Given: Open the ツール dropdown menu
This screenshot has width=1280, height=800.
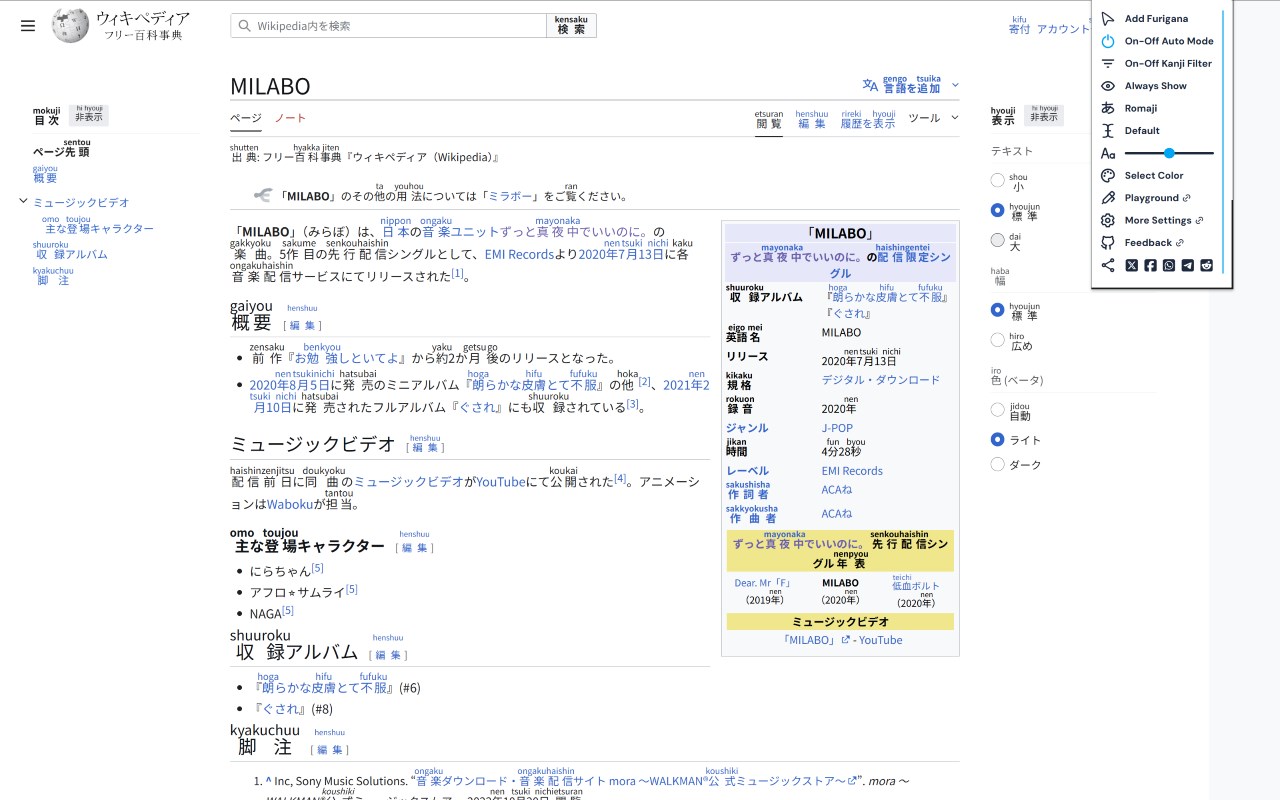Looking at the screenshot, I should pos(933,118).
